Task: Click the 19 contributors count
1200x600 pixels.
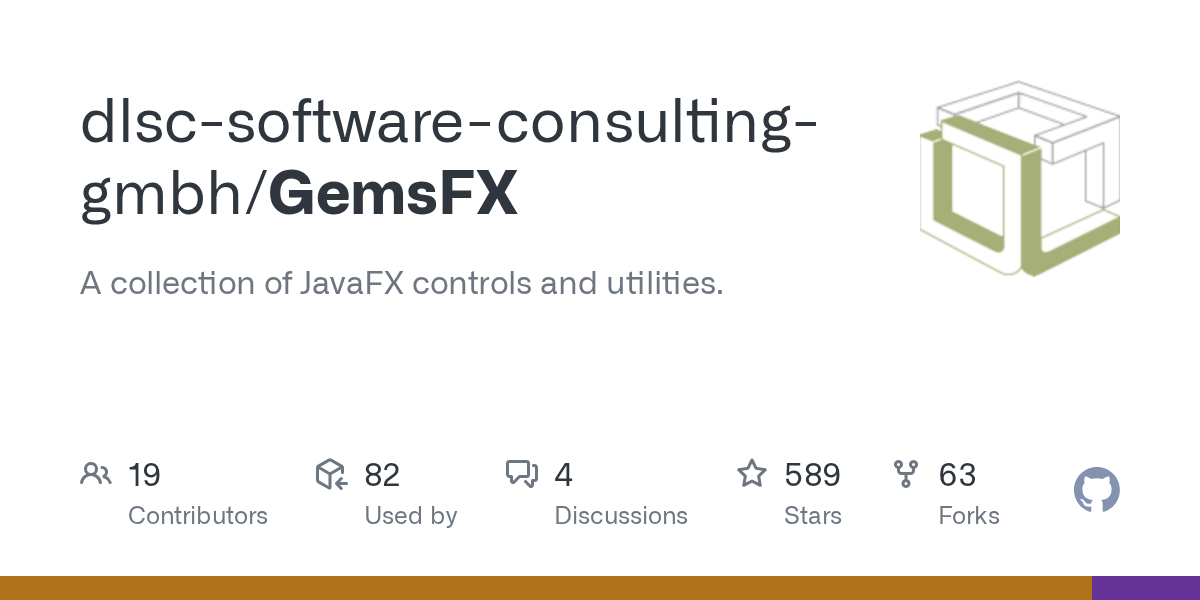Action: (x=145, y=475)
